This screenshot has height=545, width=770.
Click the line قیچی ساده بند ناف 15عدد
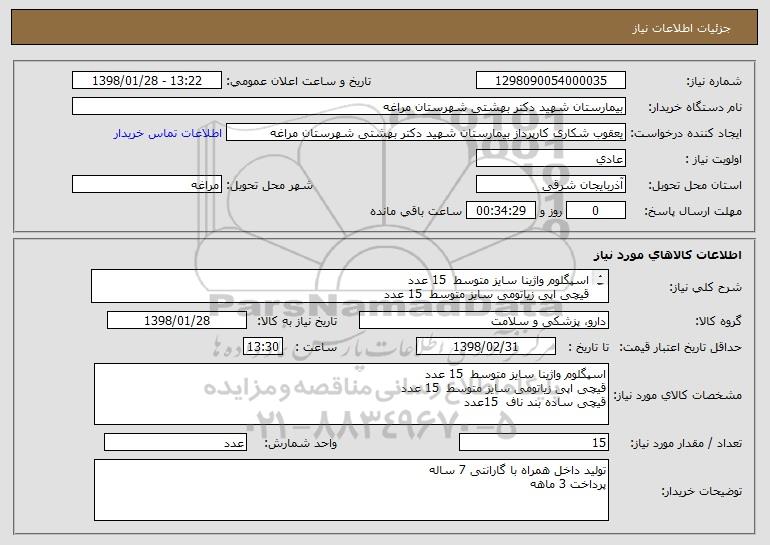[535, 402]
